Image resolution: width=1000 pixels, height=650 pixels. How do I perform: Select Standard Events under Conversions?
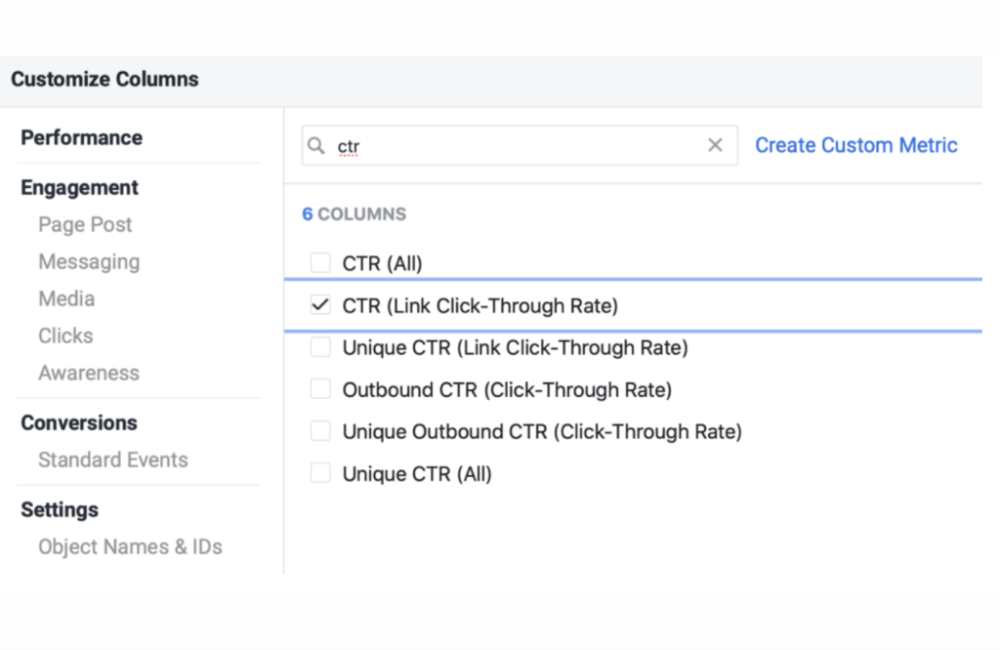pyautogui.click(x=113, y=460)
